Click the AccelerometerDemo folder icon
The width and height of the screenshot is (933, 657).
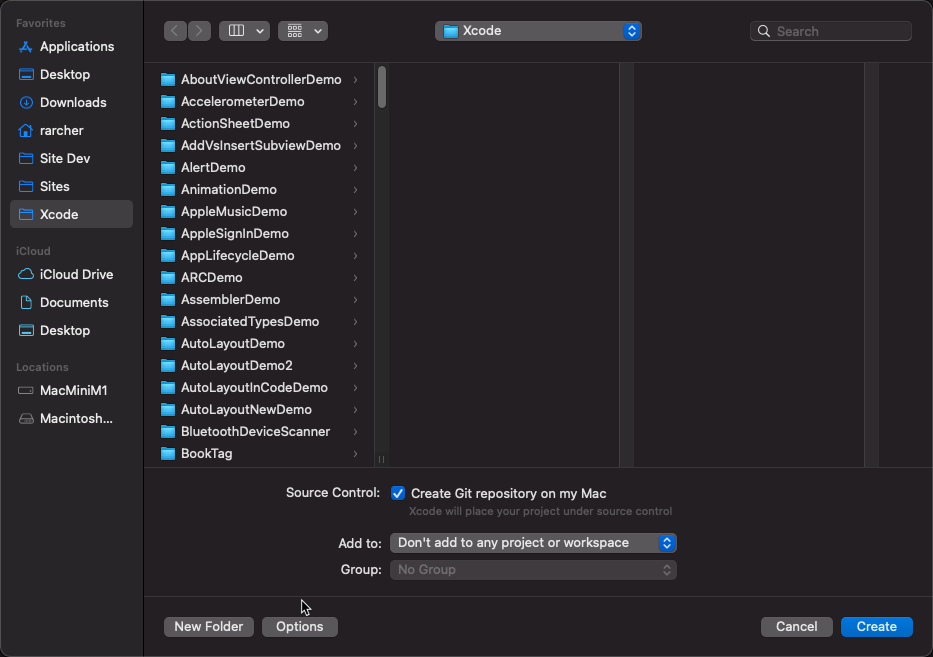(168, 102)
